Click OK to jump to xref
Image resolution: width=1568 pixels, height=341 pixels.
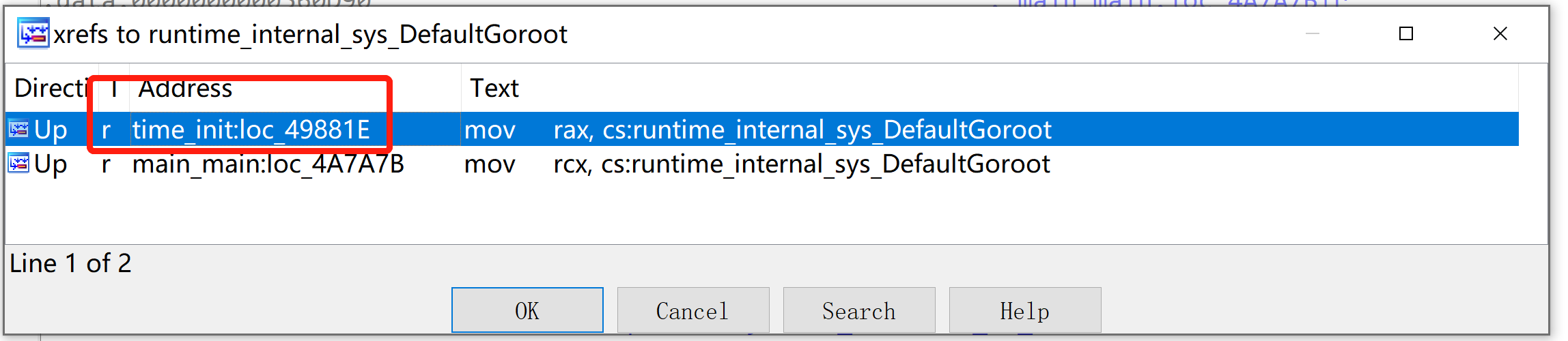pyautogui.click(x=527, y=310)
